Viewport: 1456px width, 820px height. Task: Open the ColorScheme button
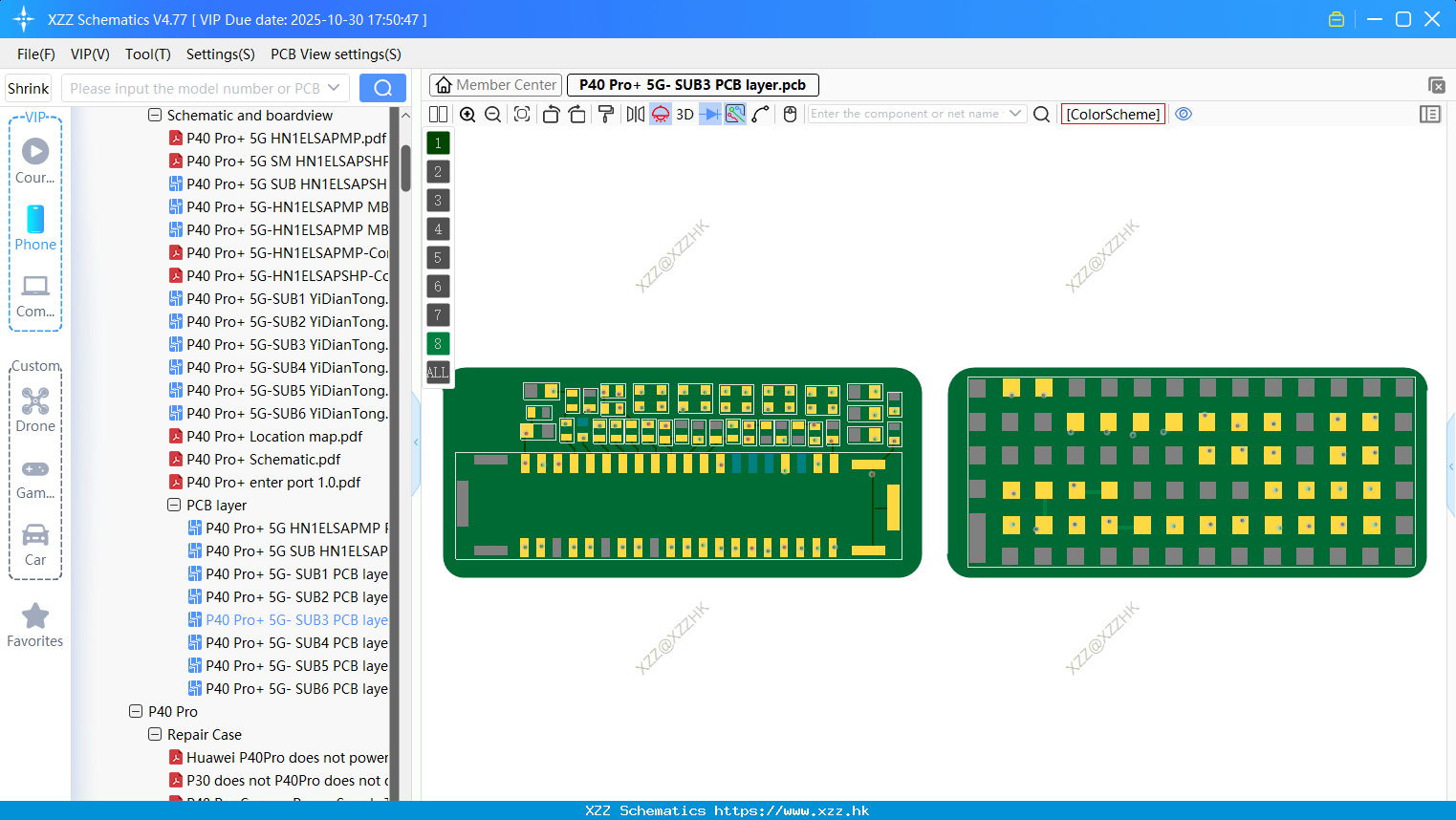click(x=1113, y=114)
